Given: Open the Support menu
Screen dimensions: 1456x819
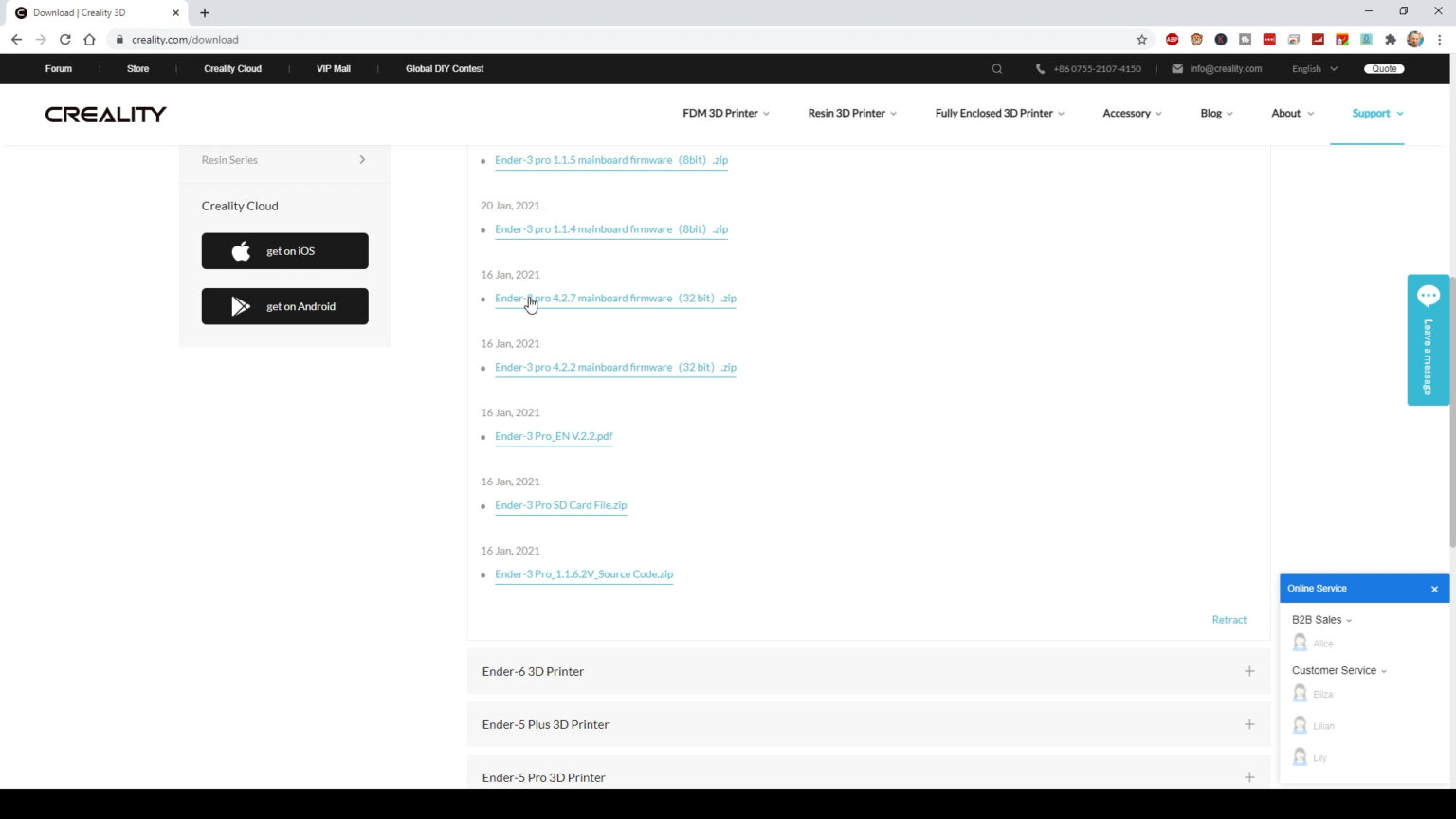Looking at the screenshot, I should tap(1376, 114).
